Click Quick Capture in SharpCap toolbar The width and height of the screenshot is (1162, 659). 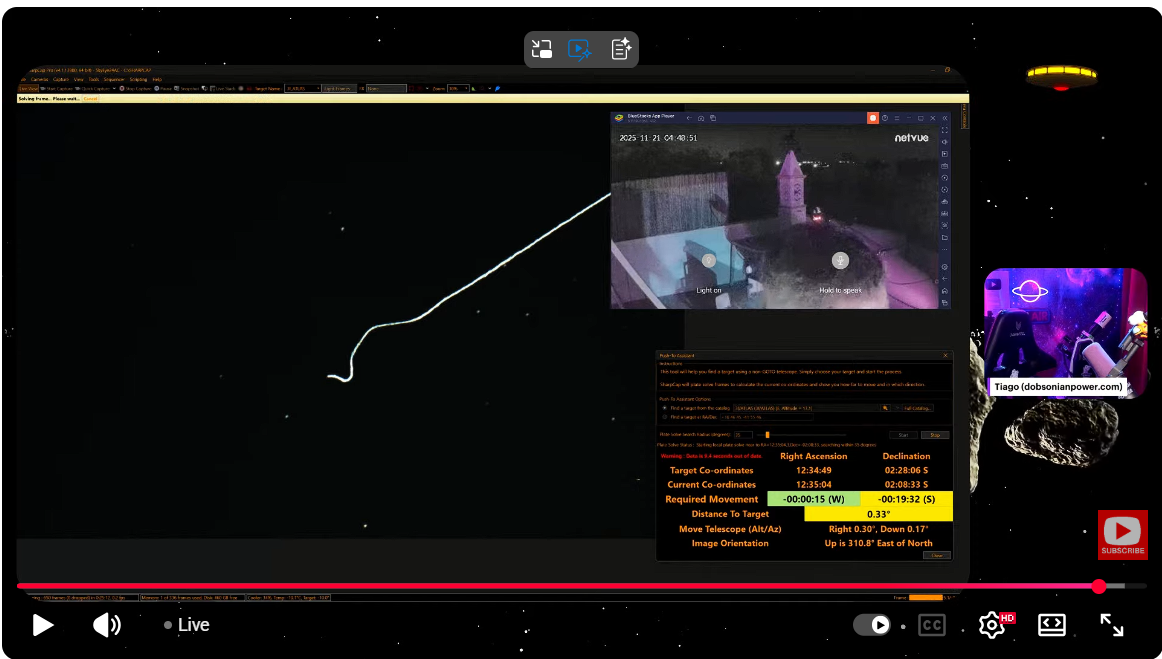92,88
